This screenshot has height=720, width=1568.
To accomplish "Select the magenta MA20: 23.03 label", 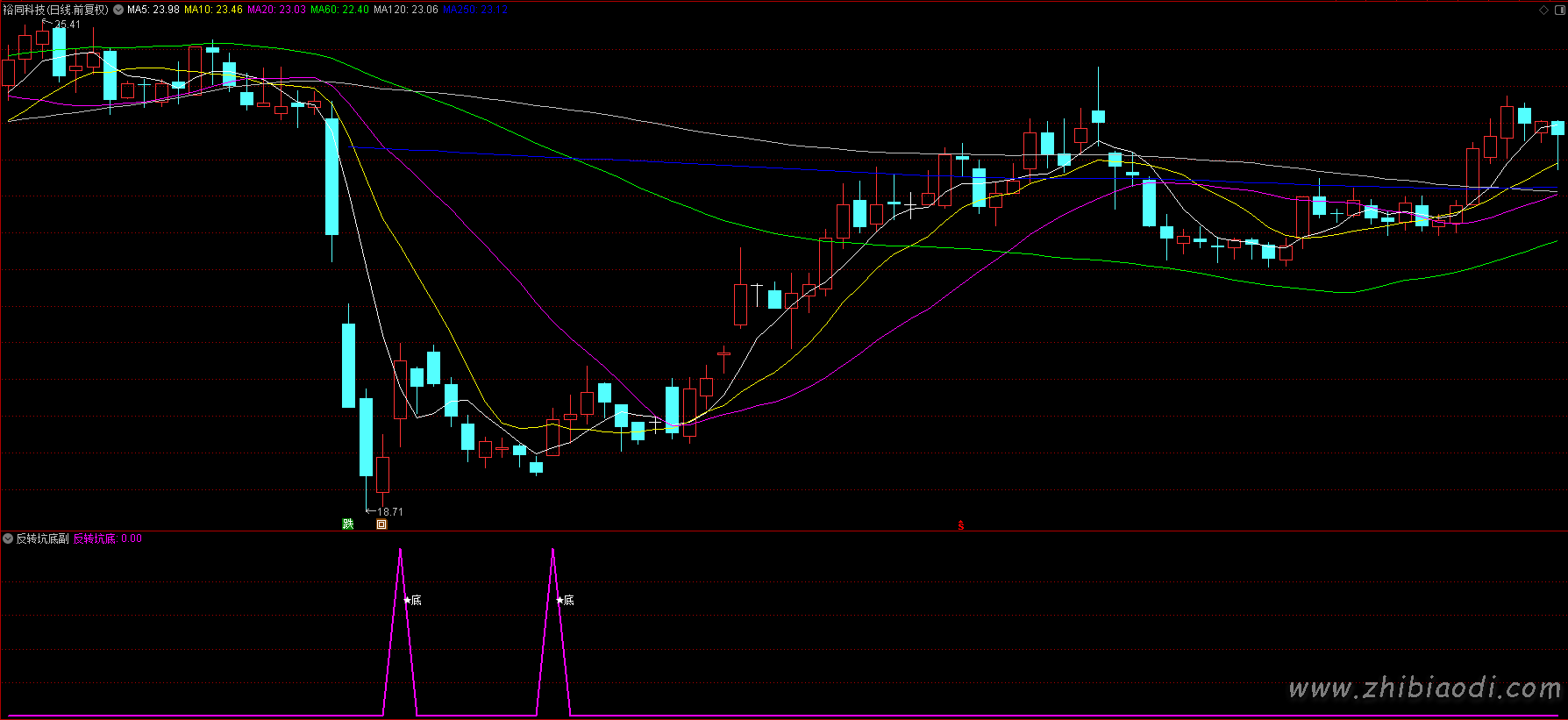I will [x=276, y=10].
